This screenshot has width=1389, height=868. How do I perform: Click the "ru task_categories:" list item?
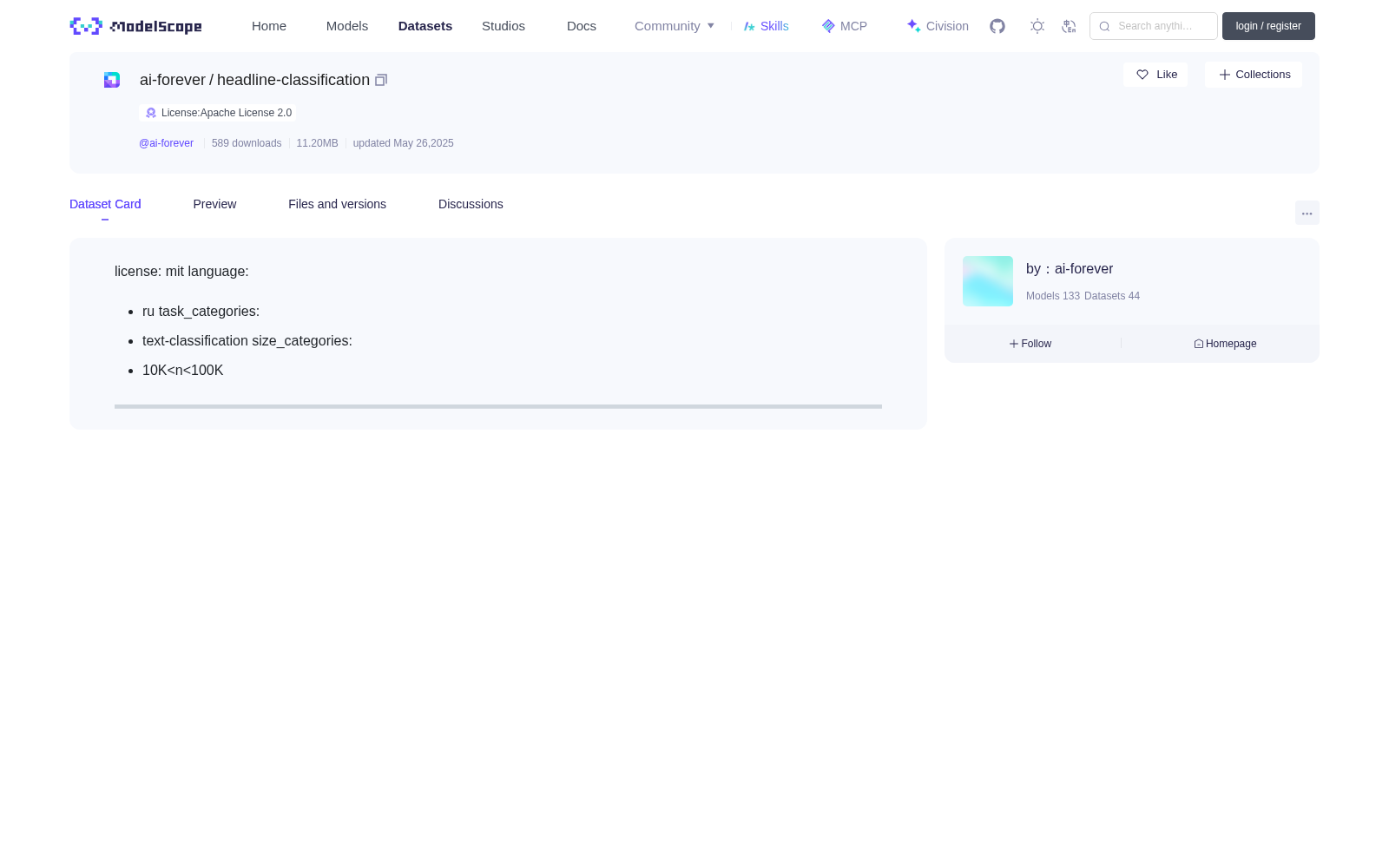[x=201, y=312]
